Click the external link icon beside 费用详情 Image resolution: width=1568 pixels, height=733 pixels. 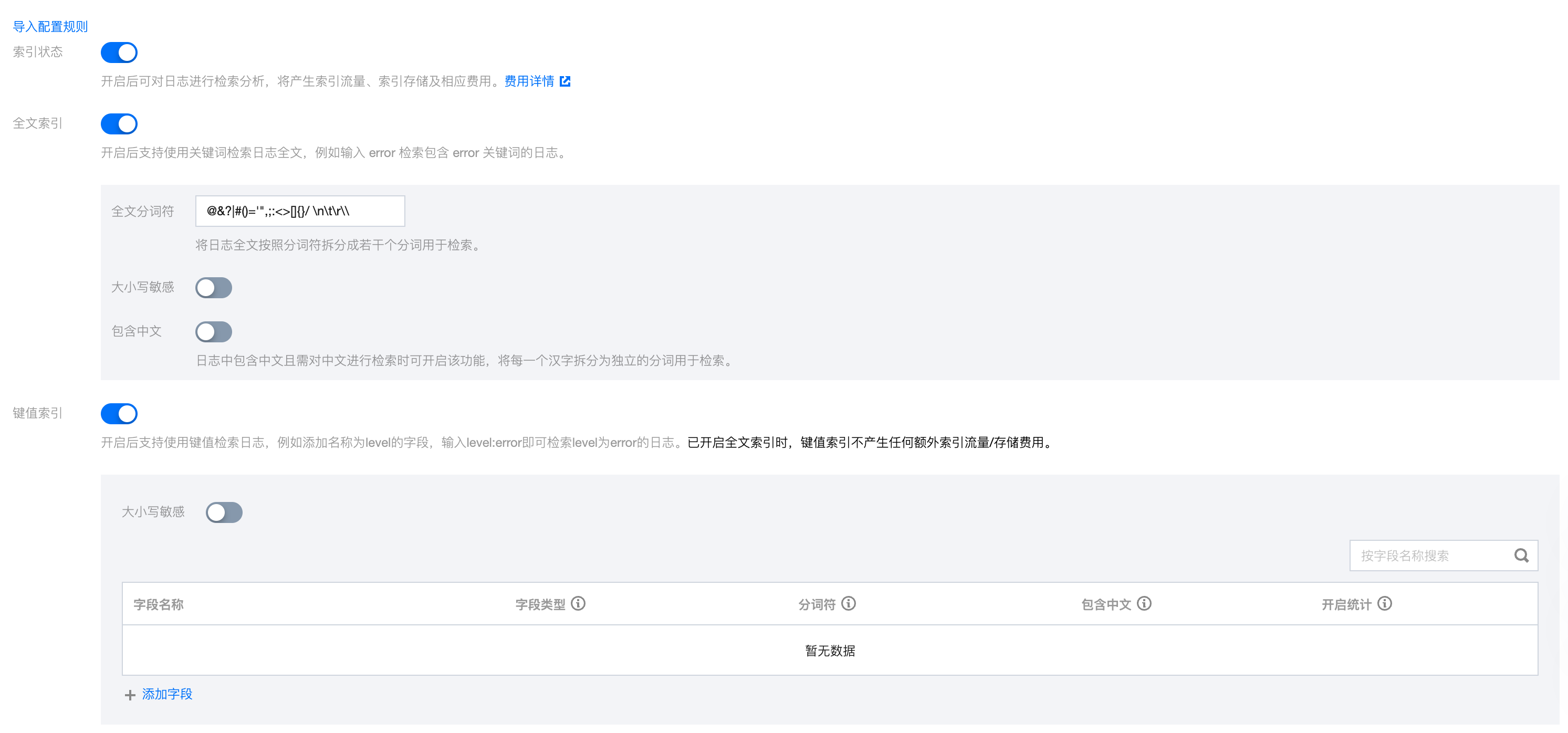tap(565, 81)
